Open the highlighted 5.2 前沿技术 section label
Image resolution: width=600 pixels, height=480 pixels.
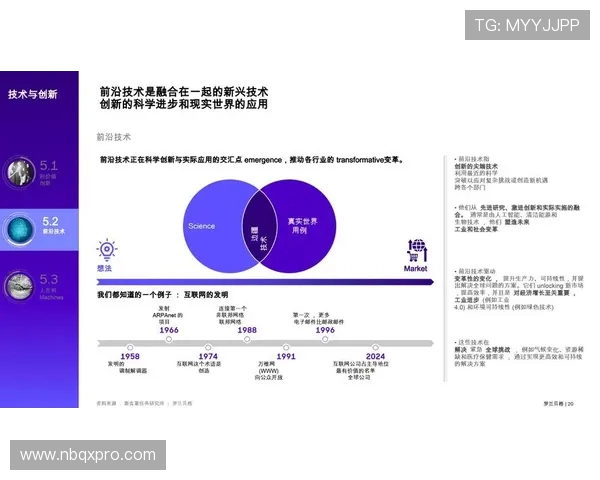[53, 225]
